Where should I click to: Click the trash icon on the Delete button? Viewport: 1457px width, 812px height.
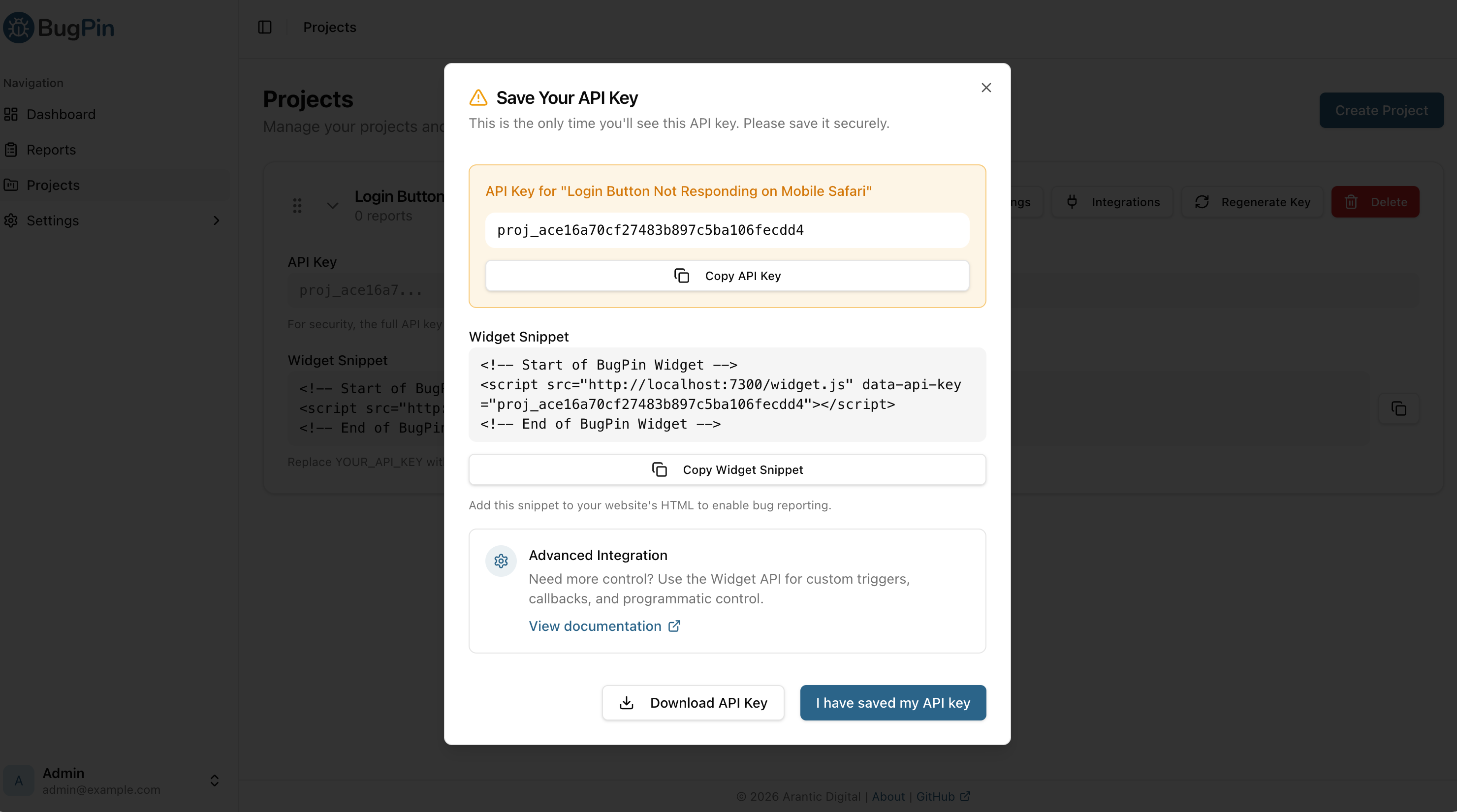1351,202
